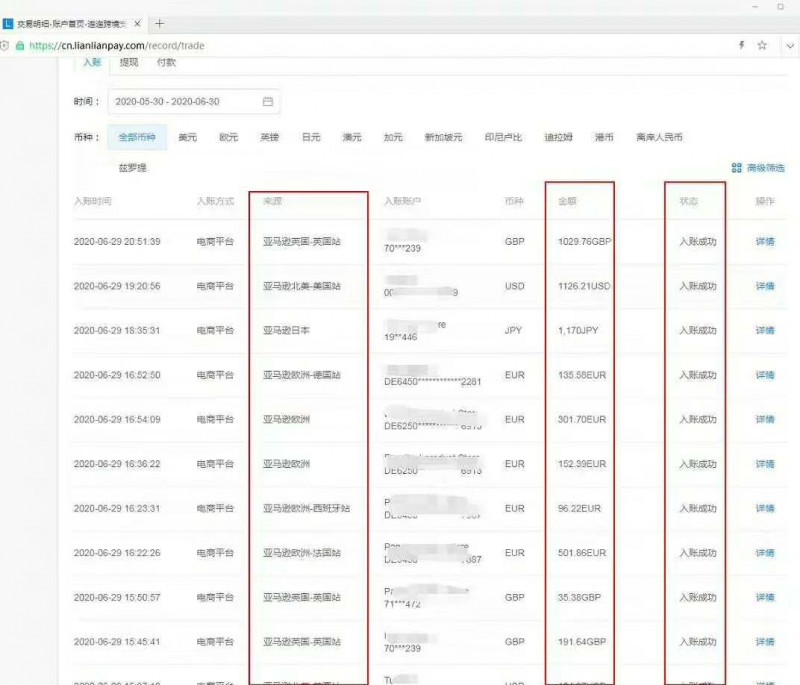The width and height of the screenshot is (800, 685).
Task: Click the green padlock security icon
Action: click(x=20, y=45)
